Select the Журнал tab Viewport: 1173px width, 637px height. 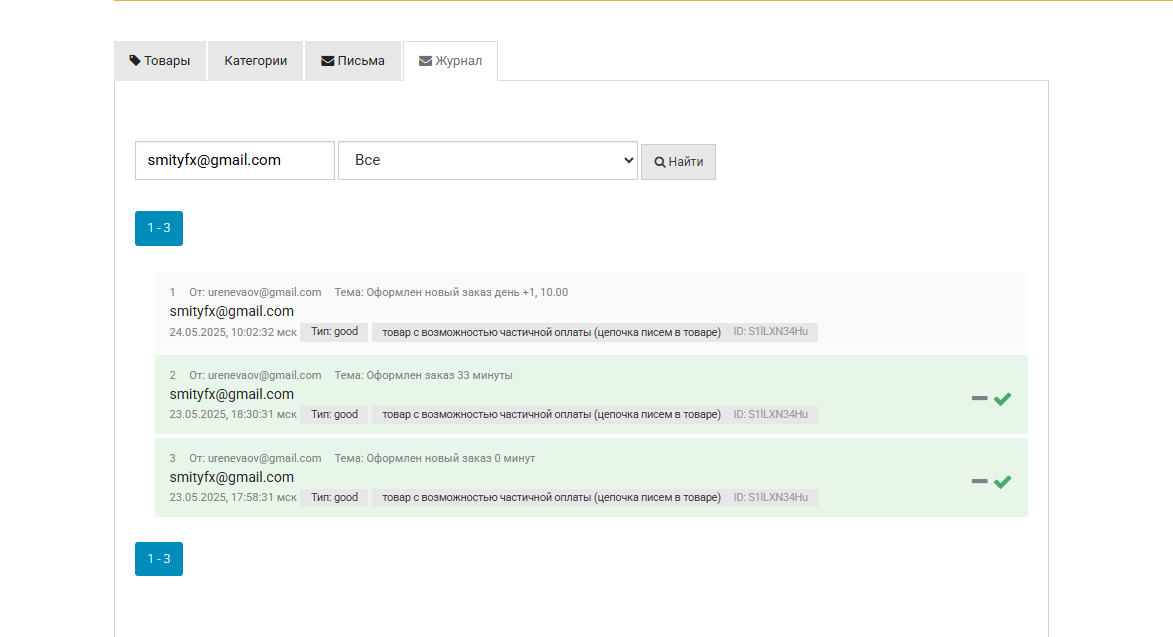pyautogui.click(x=450, y=61)
